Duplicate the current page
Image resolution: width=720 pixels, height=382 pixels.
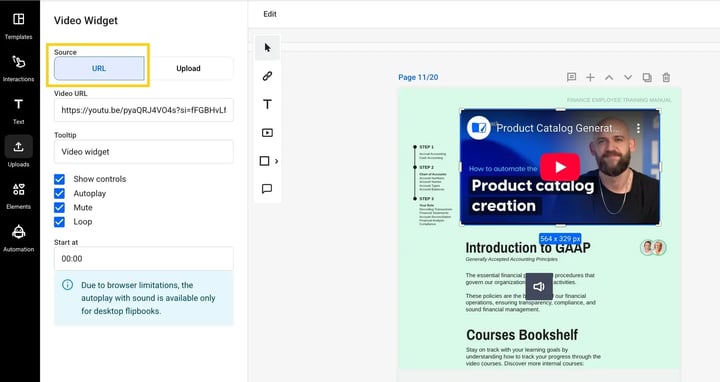tap(647, 77)
